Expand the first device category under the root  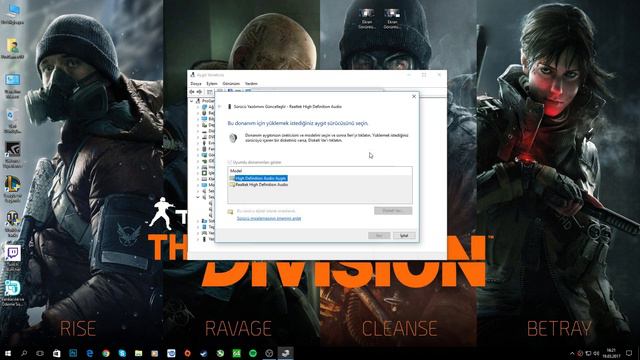(x=198, y=107)
